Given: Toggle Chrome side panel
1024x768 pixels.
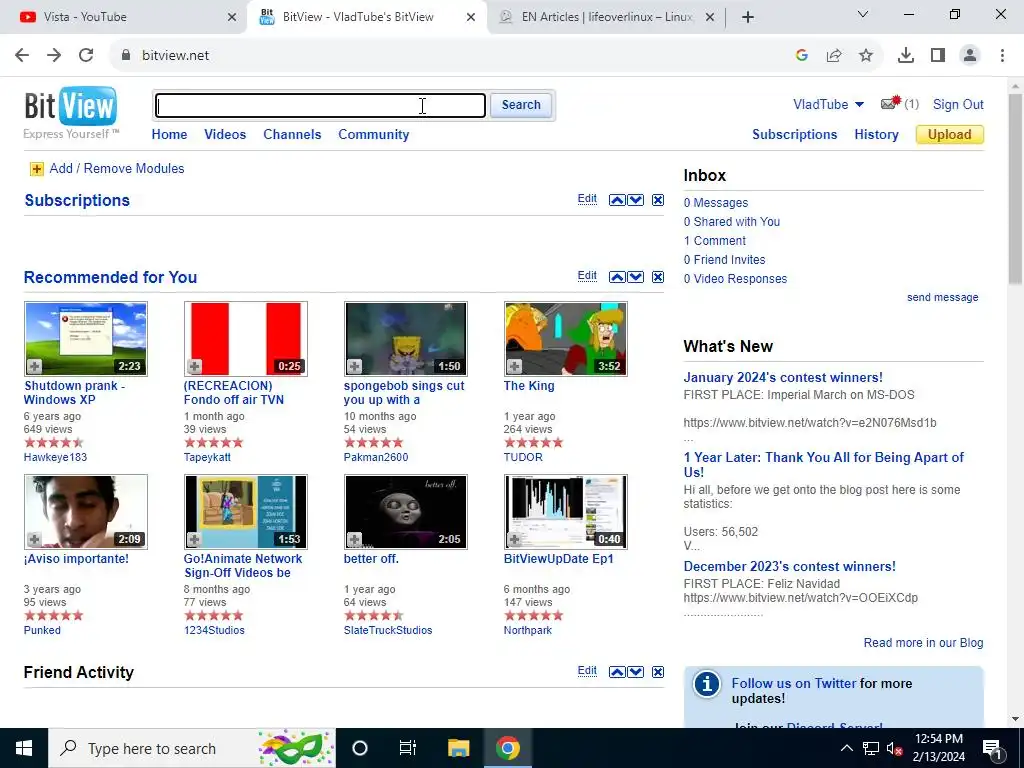Looking at the screenshot, I should pos(938,56).
